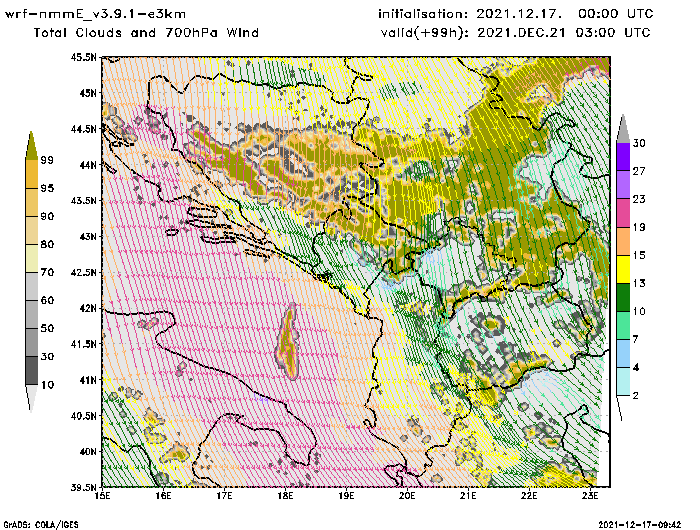Click the pink 19–23 wind speed swatch
Viewport: 700px width, 530px height.
[x=623, y=213]
